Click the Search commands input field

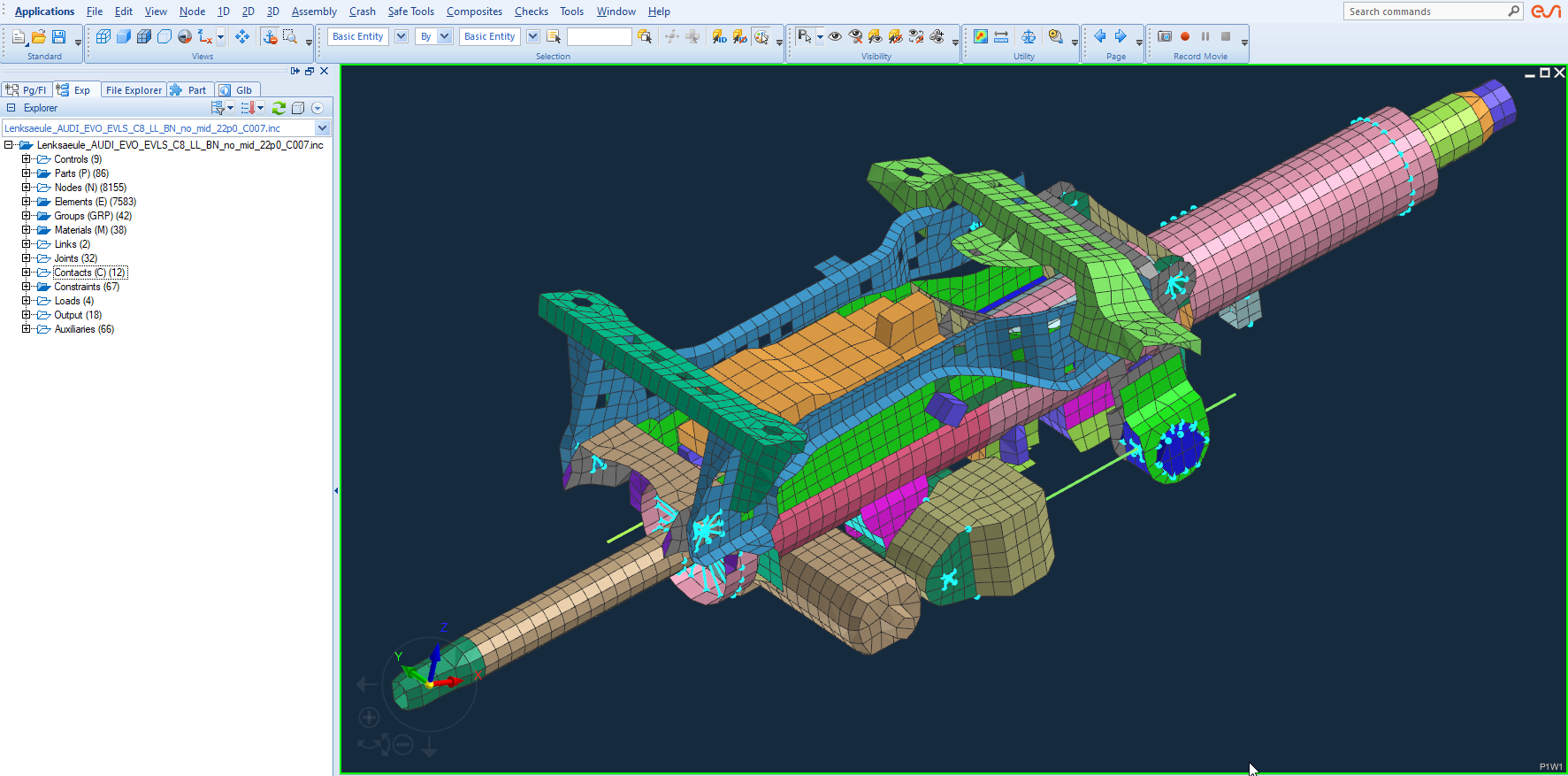pyautogui.click(x=1424, y=12)
